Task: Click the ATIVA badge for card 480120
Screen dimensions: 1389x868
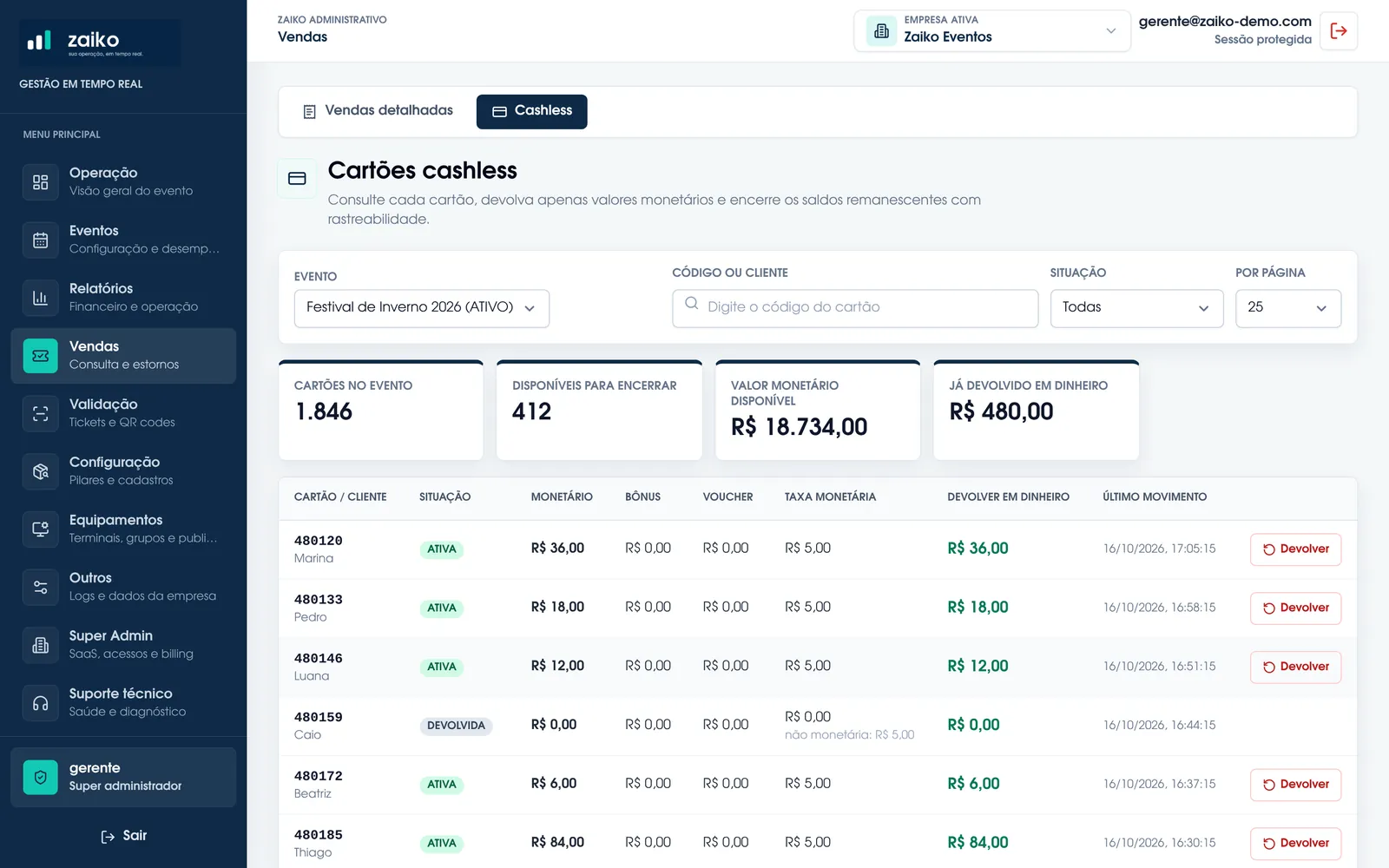Action: [441, 549]
